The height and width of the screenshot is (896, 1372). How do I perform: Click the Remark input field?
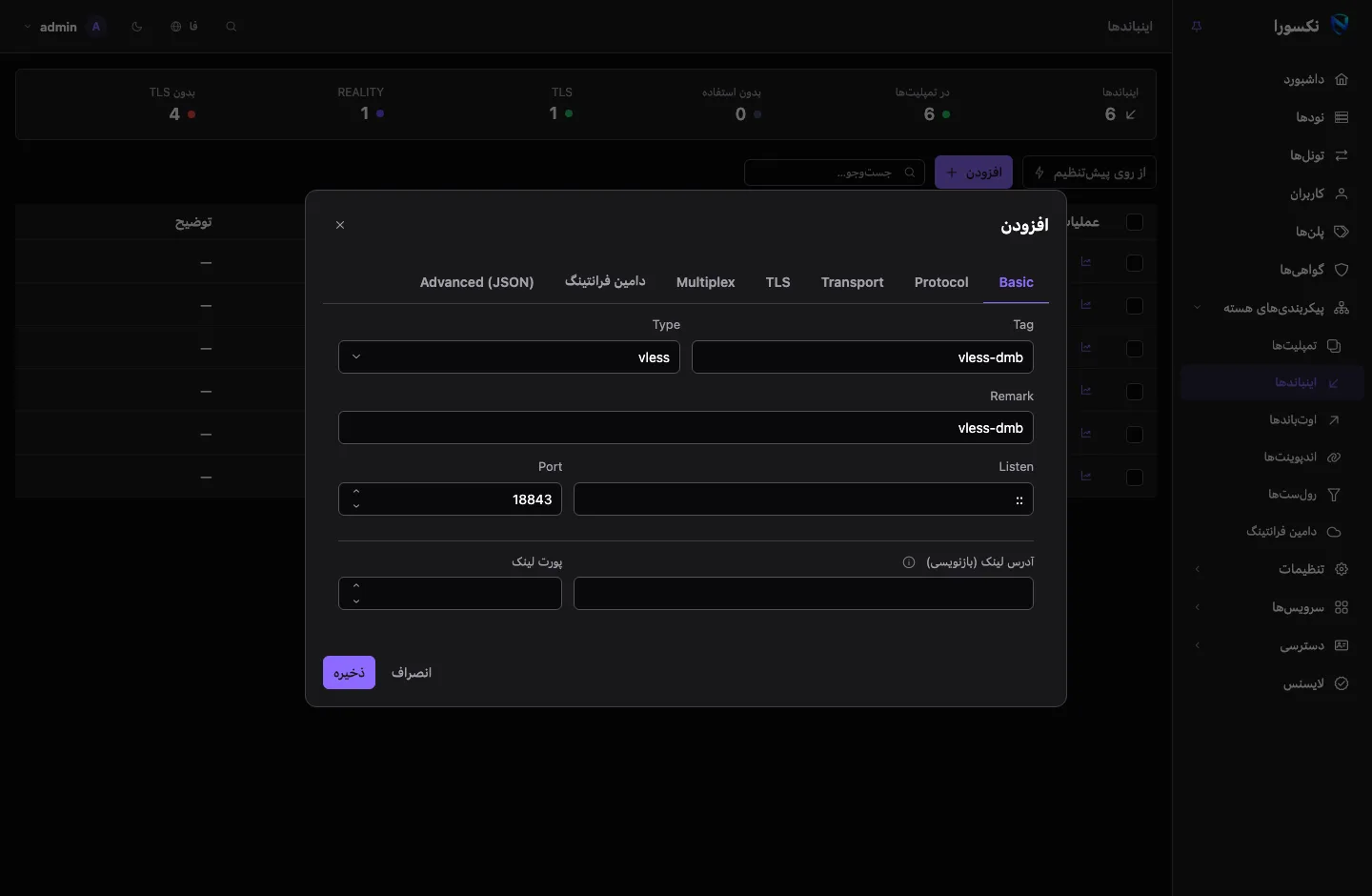coord(686,428)
